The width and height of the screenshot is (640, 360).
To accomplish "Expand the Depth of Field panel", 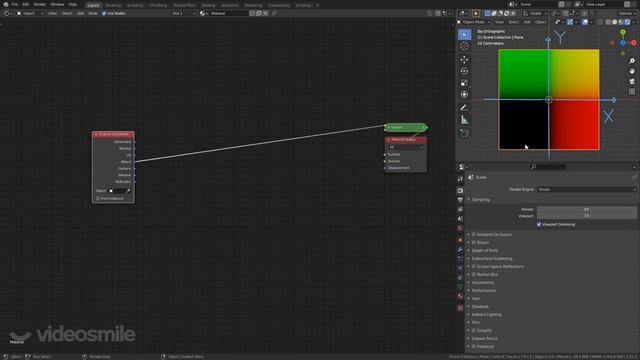I will 484,251.
